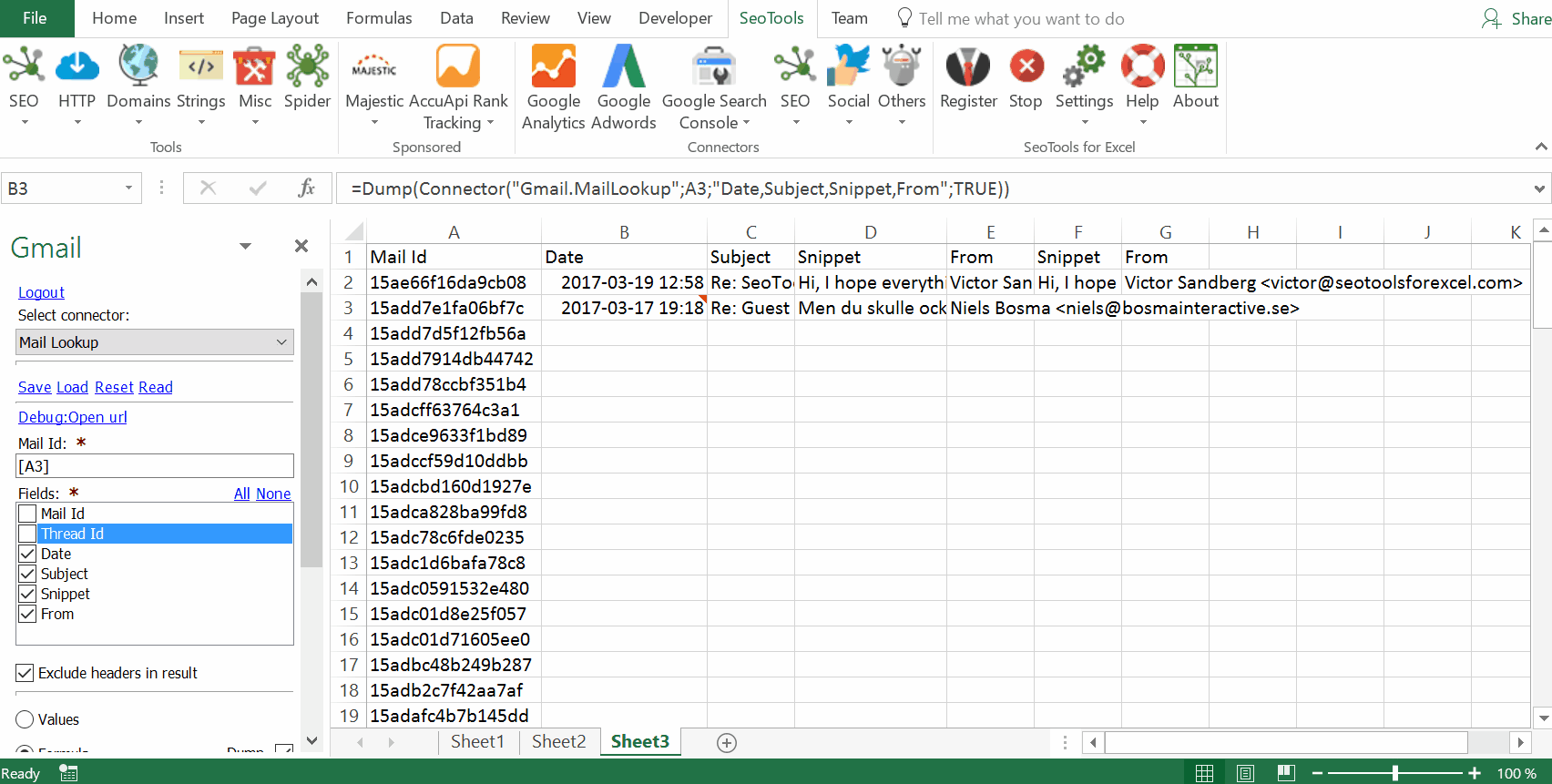Click the macro record status bar icon
The image size is (1552, 784).
click(x=68, y=773)
